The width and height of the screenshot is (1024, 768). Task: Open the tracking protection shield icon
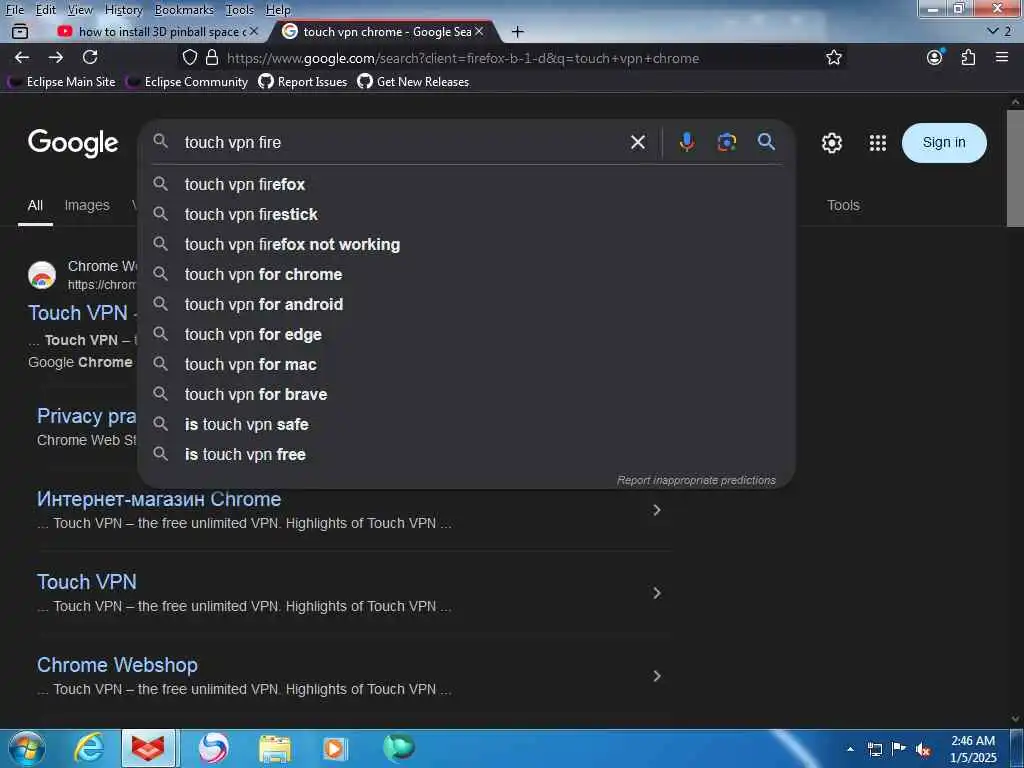pyautogui.click(x=190, y=57)
